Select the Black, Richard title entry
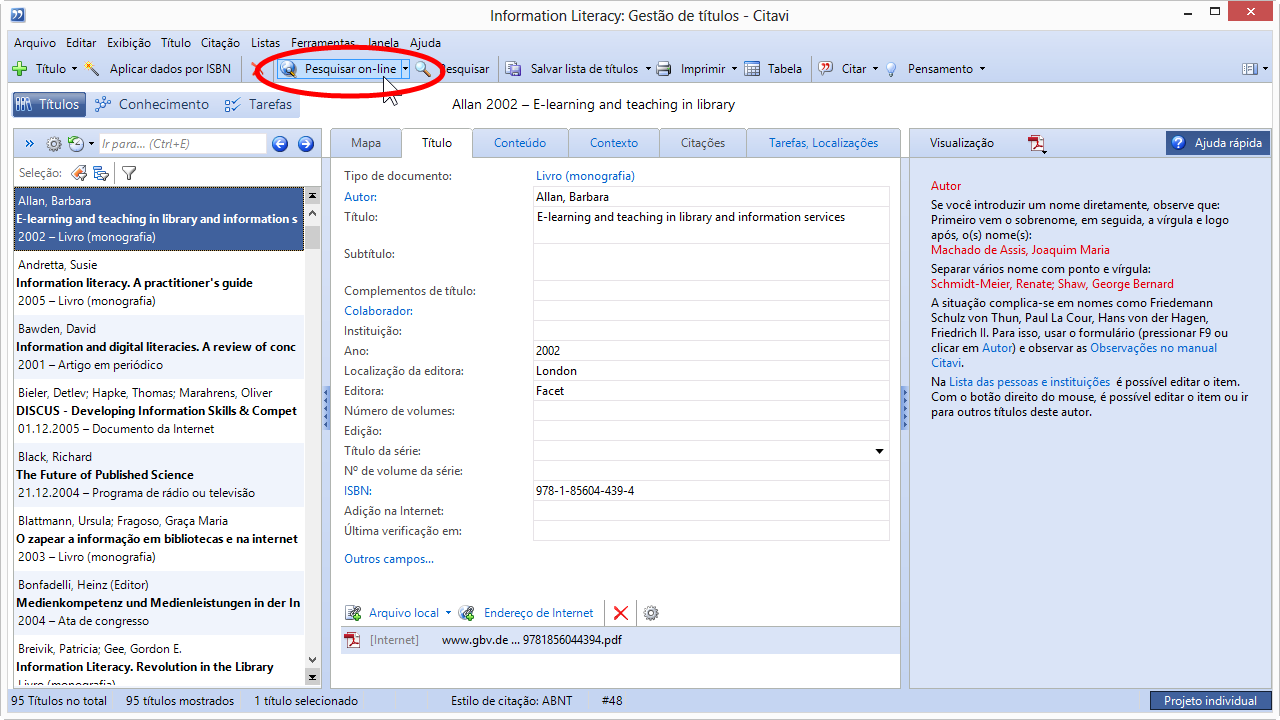1280x720 pixels. [x=159, y=475]
